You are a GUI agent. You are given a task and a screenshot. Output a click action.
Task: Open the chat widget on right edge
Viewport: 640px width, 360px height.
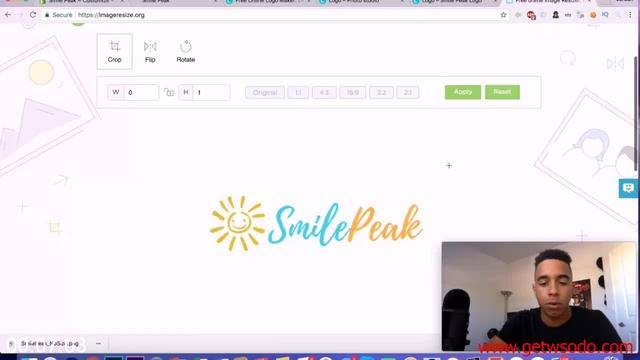point(629,188)
